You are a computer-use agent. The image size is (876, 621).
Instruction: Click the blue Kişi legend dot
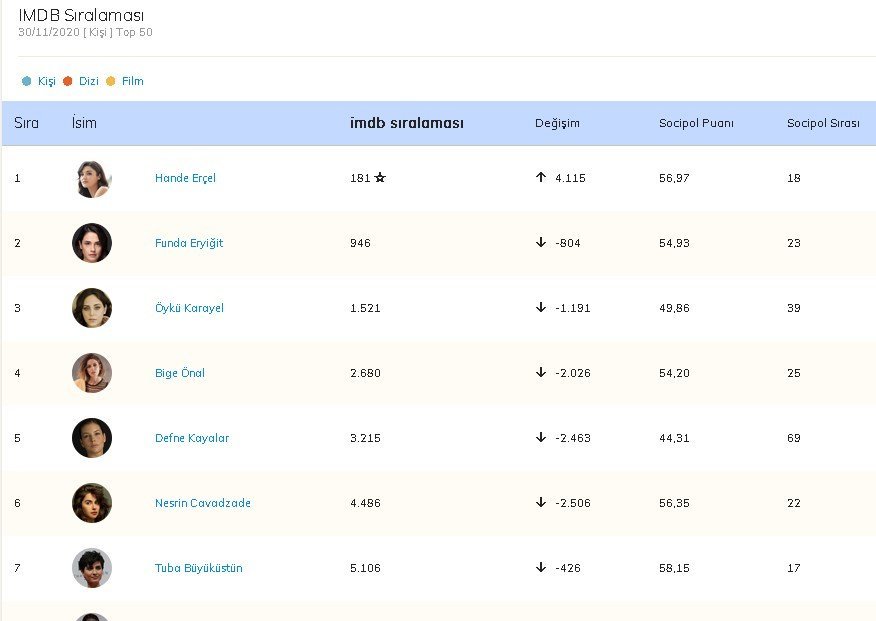tap(27, 81)
